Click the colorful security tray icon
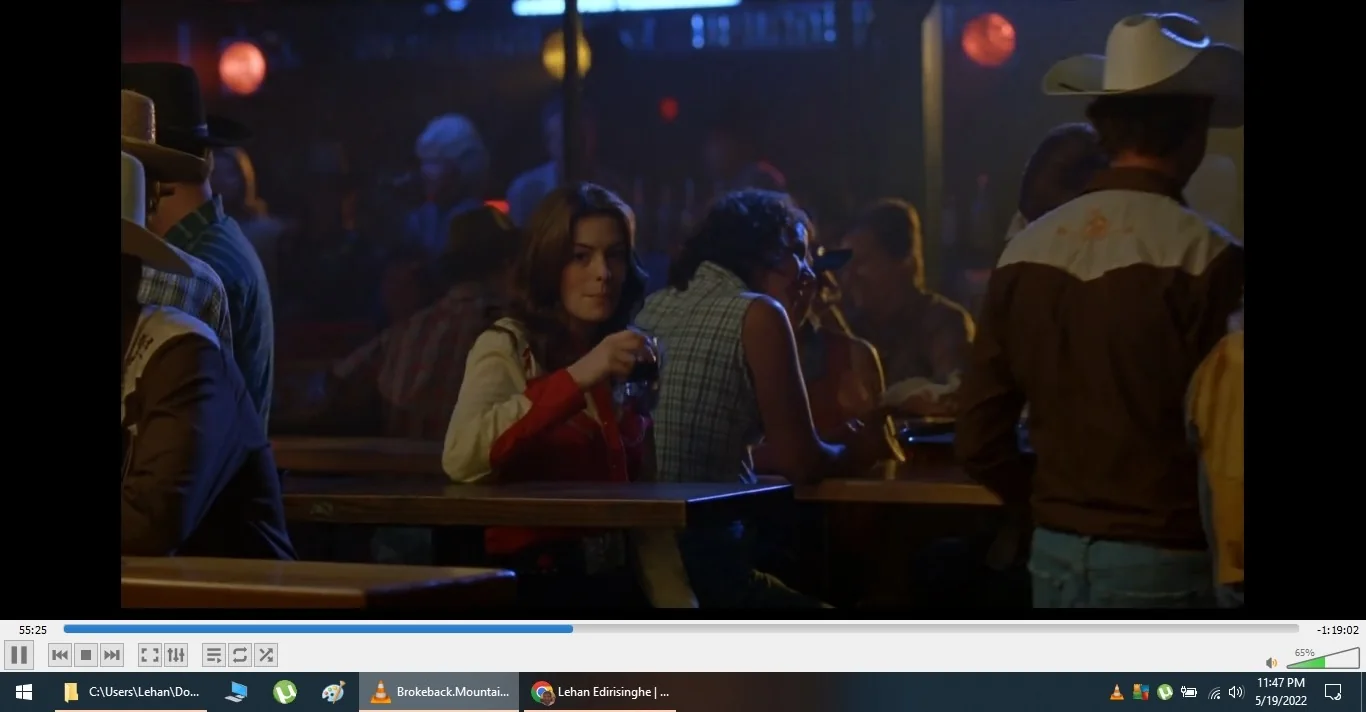This screenshot has height=712, width=1366. click(1141, 692)
